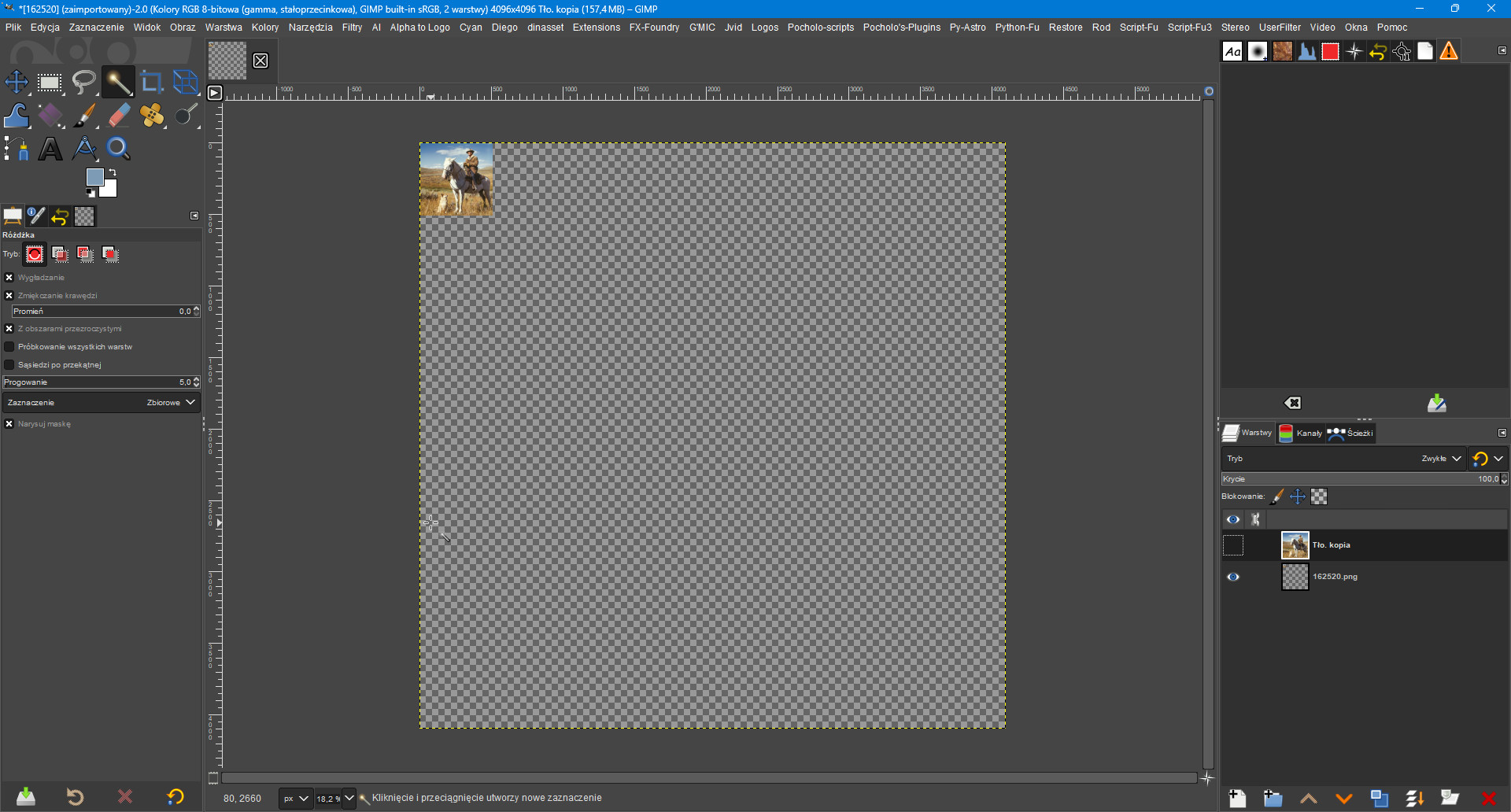1511x812 pixels.
Task: Open the Filtry menu
Action: [x=352, y=28]
